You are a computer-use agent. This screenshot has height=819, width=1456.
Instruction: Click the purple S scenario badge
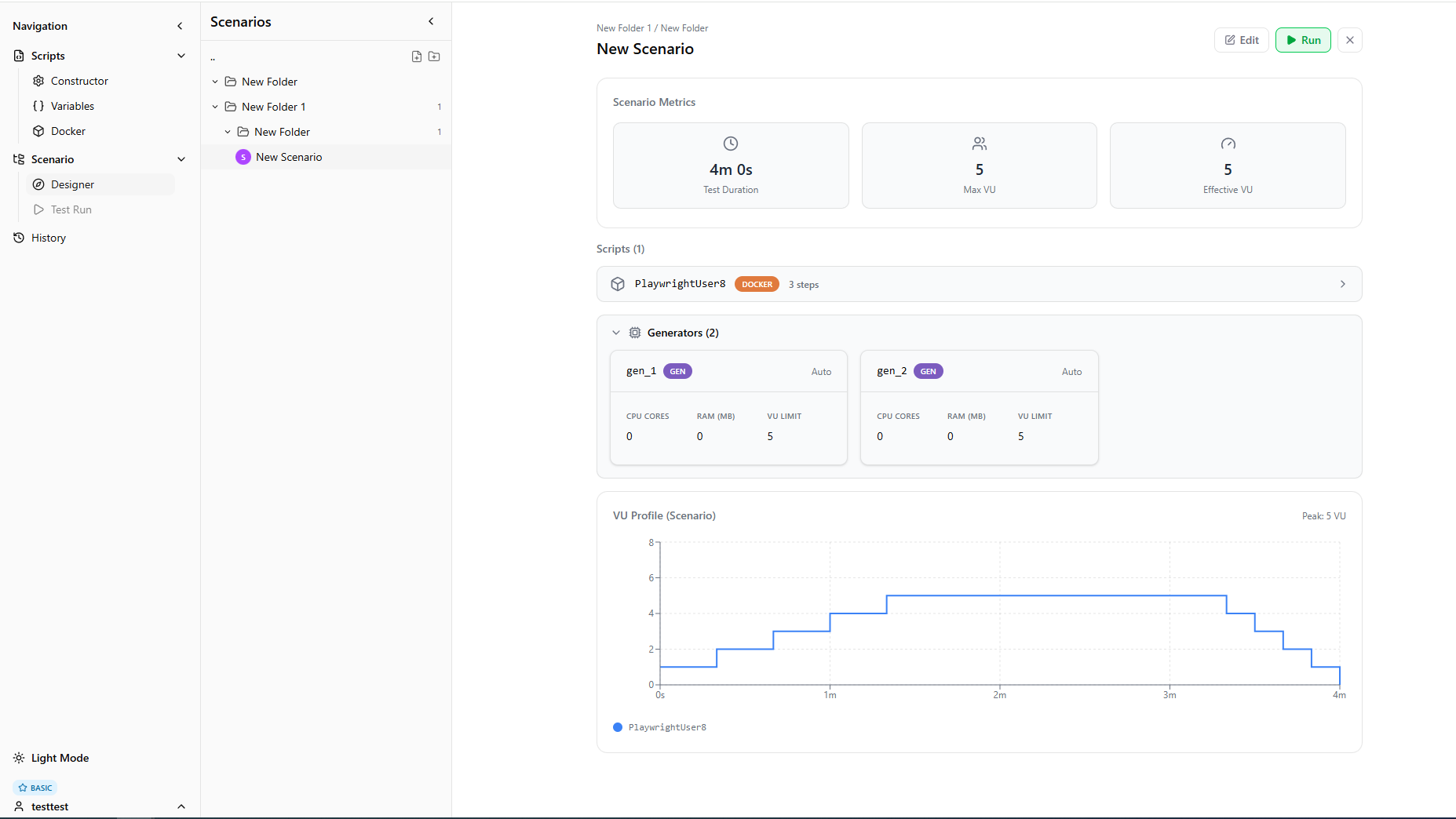click(x=243, y=157)
